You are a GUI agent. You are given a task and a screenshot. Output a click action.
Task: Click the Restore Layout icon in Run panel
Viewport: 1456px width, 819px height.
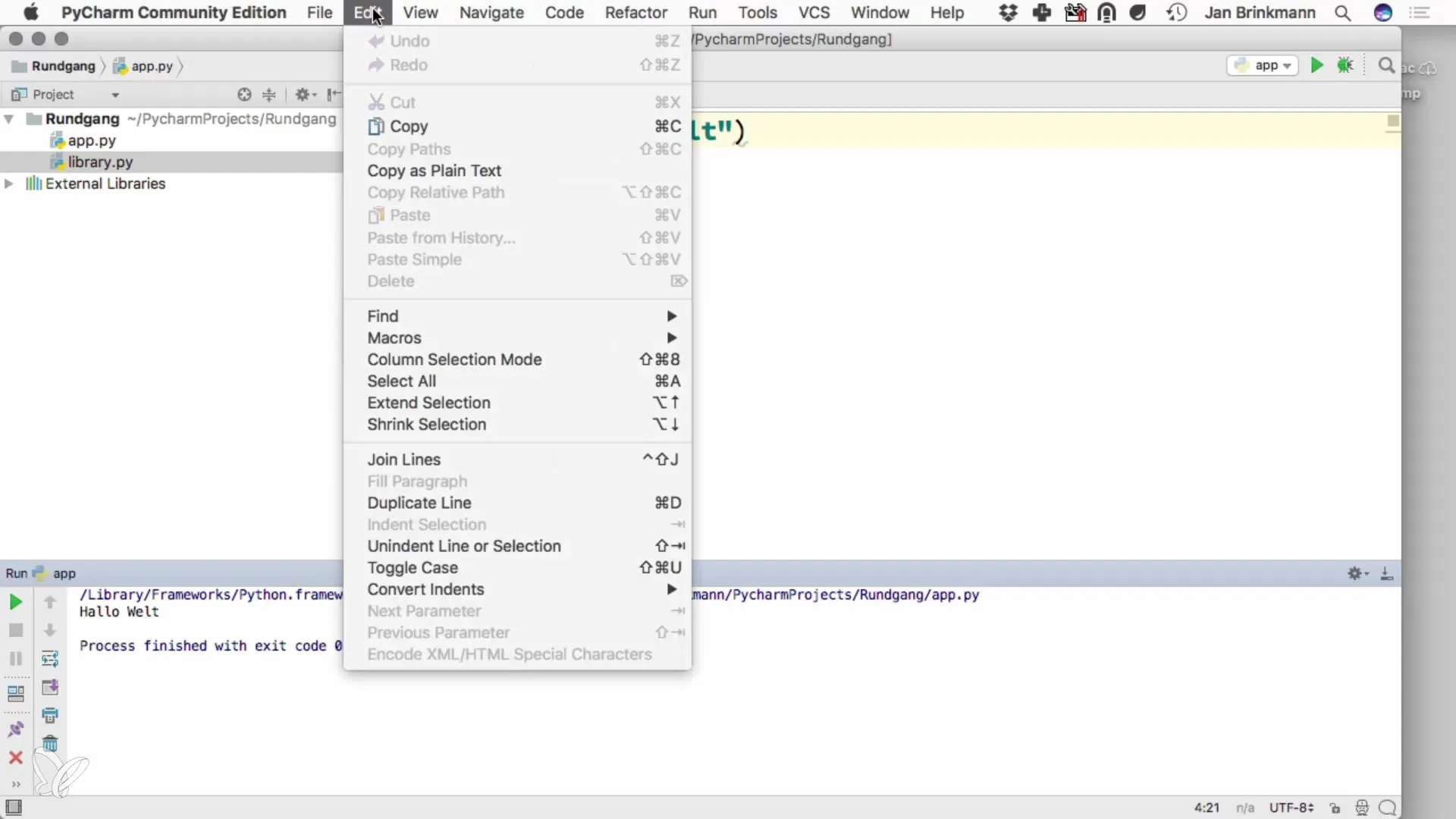[x=15, y=693]
